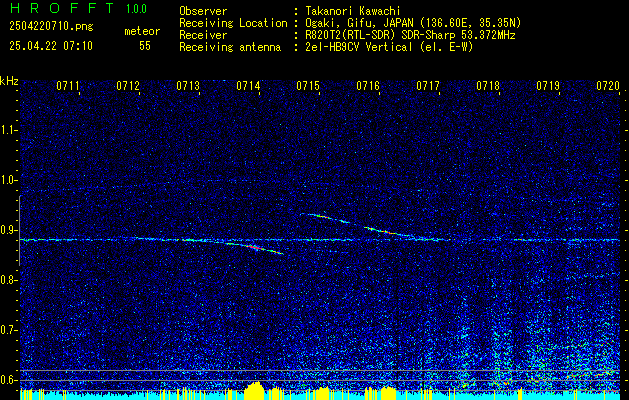This screenshot has height=400, width=629.
Task: Click the R820T2(RTL-SDR) receiver description
Action: point(410,35)
